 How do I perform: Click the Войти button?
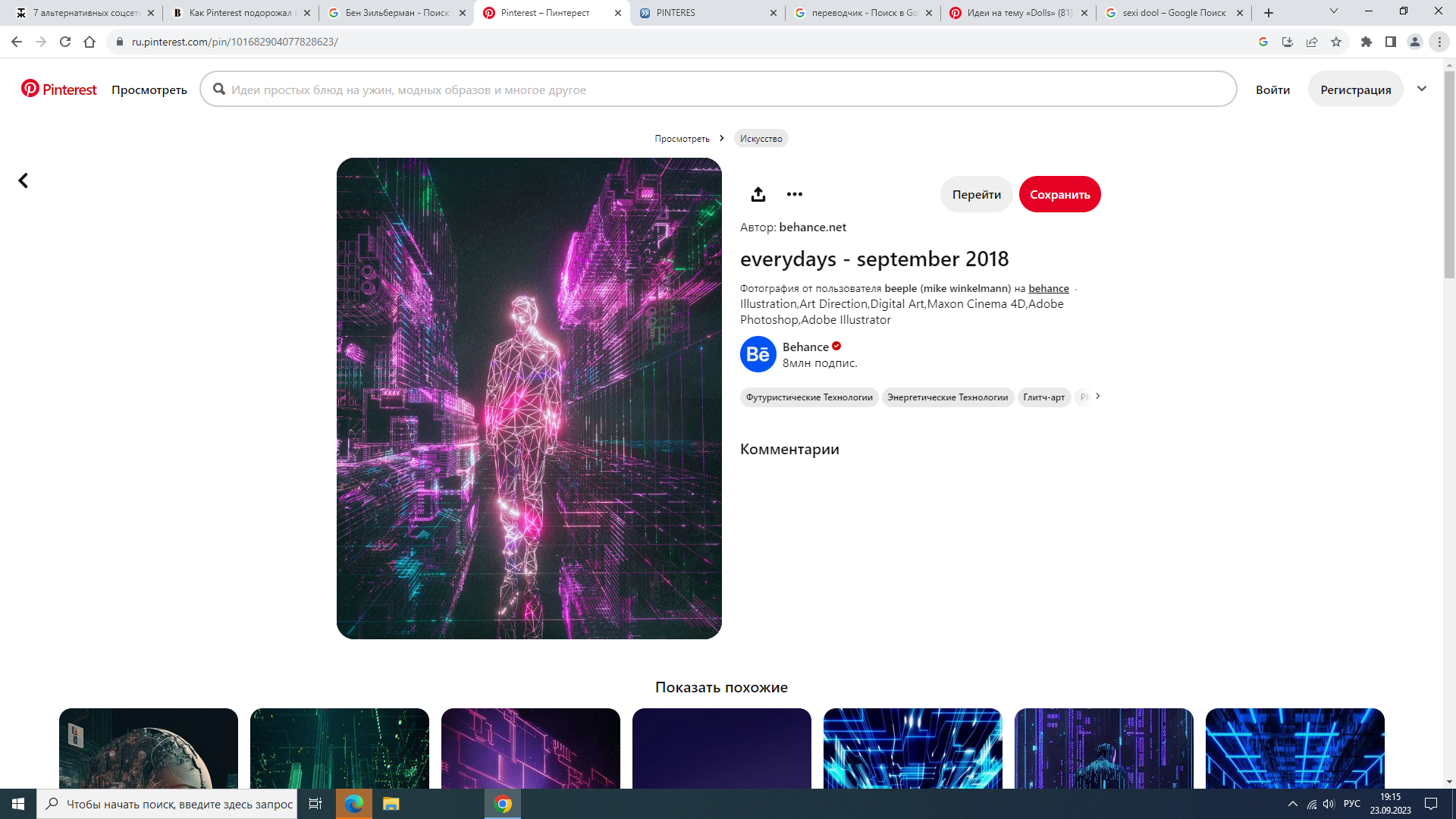pyautogui.click(x=1272, y=89)
